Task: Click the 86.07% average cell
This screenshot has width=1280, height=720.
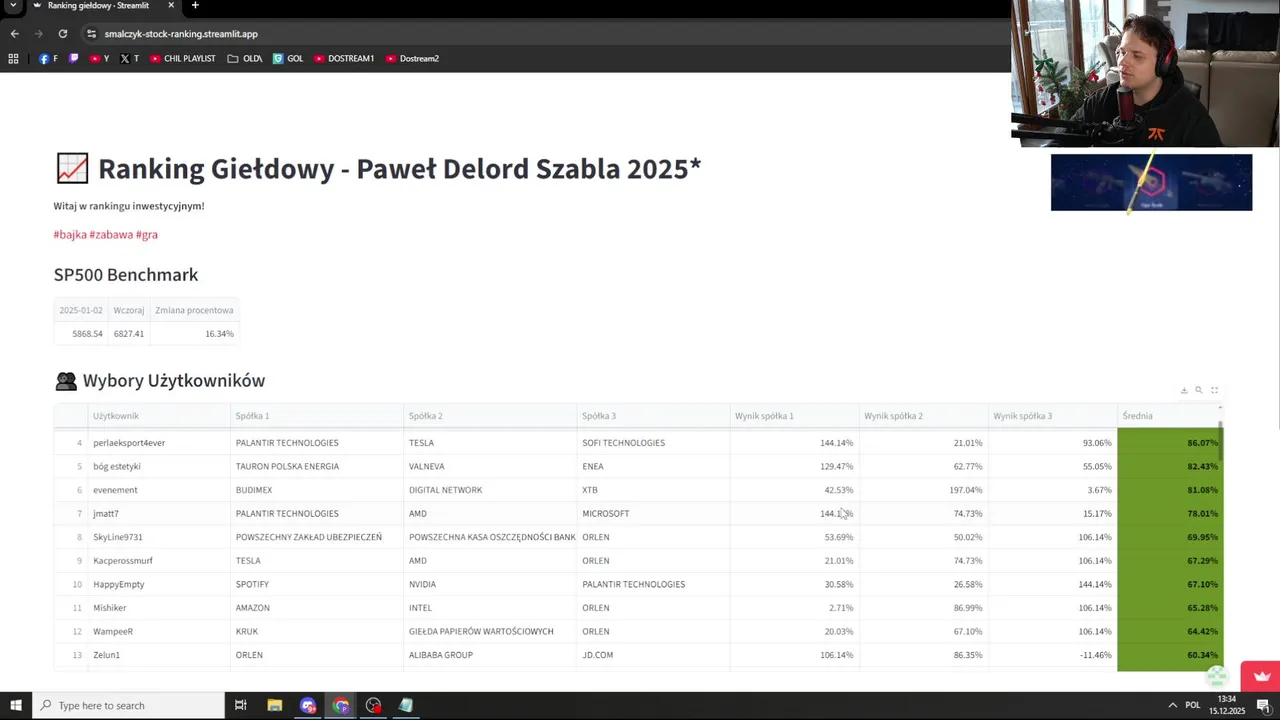Action: point(1168,443)
